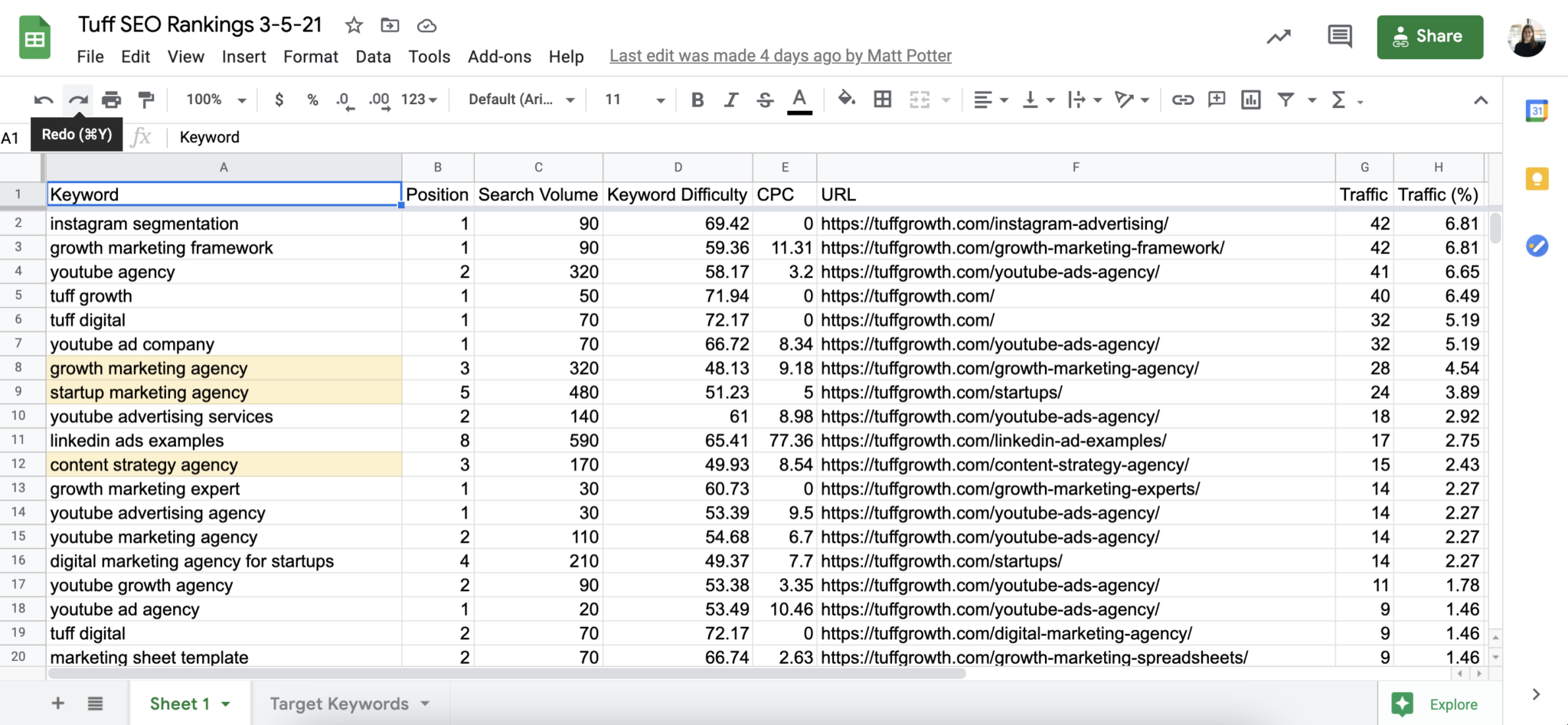Insert a link
The height and width of the screenshot is (725, 1568).
click(1182, 99)
